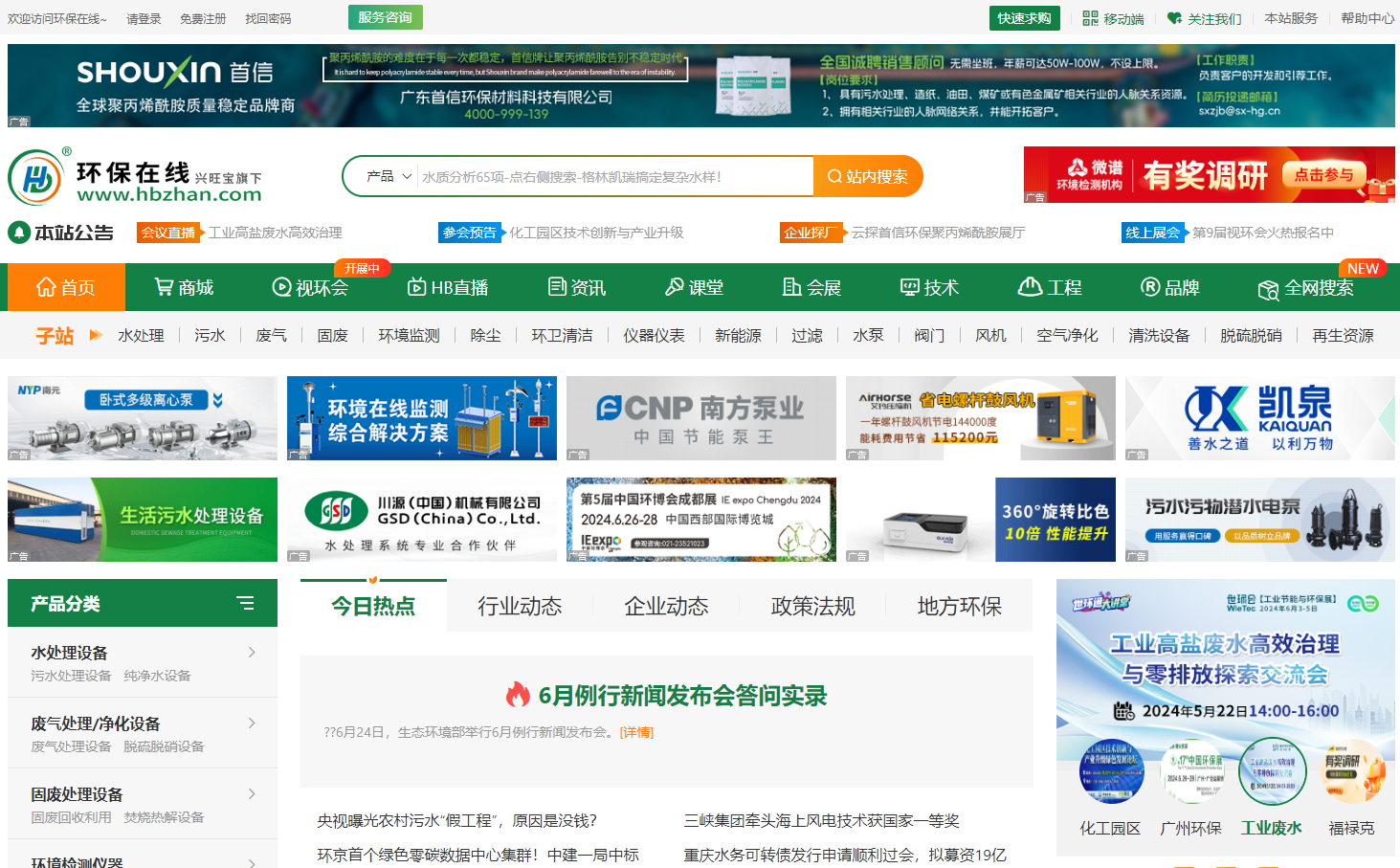The height and width of the screenshot is (868, 1400).
Task: Open the CNP南方泵业 ad thumbnail
Action: tap(701, 418)
